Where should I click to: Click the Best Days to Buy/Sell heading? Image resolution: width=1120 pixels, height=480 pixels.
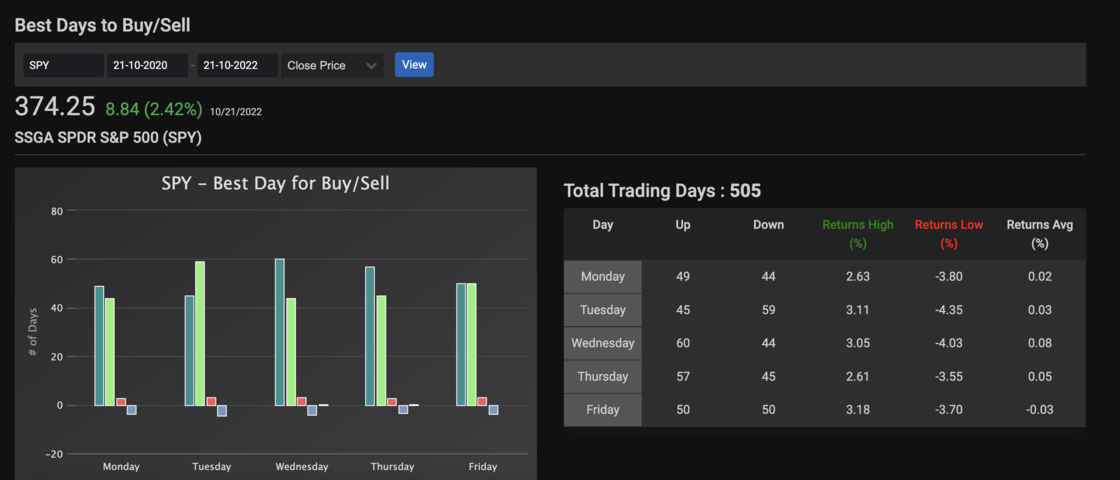coord(102,26)
